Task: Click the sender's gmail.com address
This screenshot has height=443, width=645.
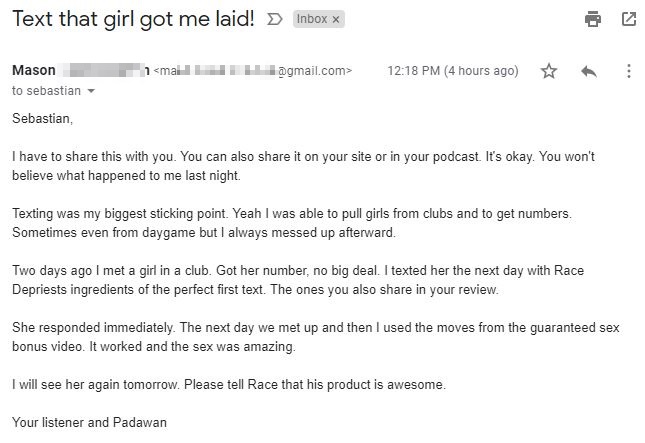Action: pyautogui.click(x=253, y=71)
